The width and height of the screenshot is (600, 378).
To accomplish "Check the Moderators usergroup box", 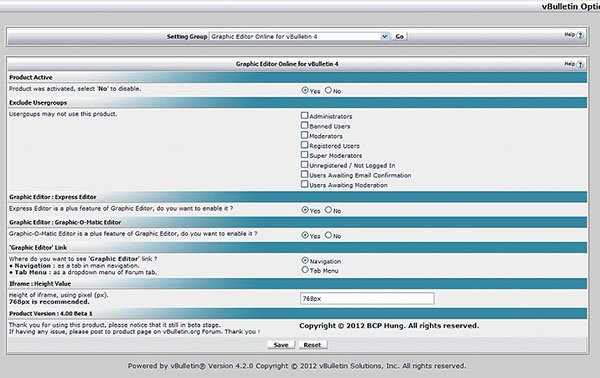I will [x=304, y=135].
